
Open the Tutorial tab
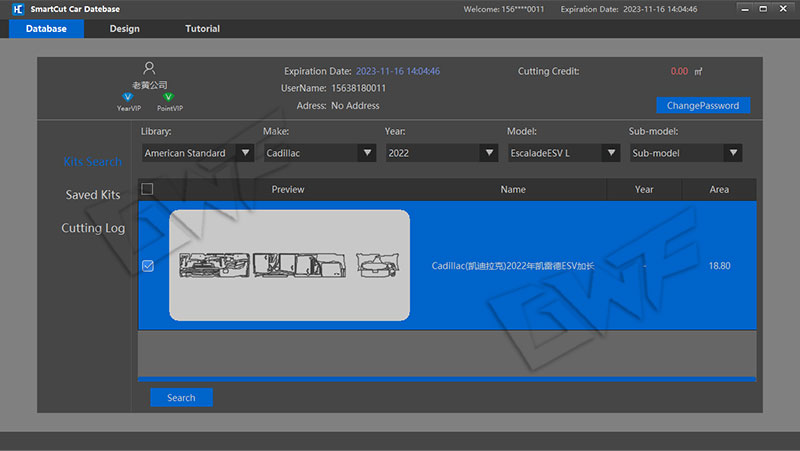coord(203,29)
